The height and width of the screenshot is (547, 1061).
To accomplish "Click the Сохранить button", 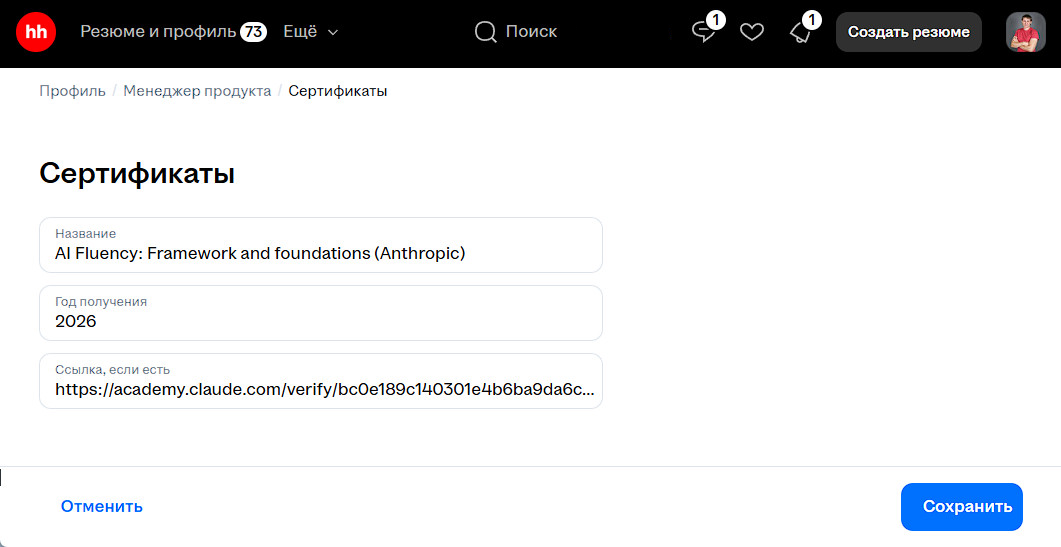I will [x=962, y=506].
